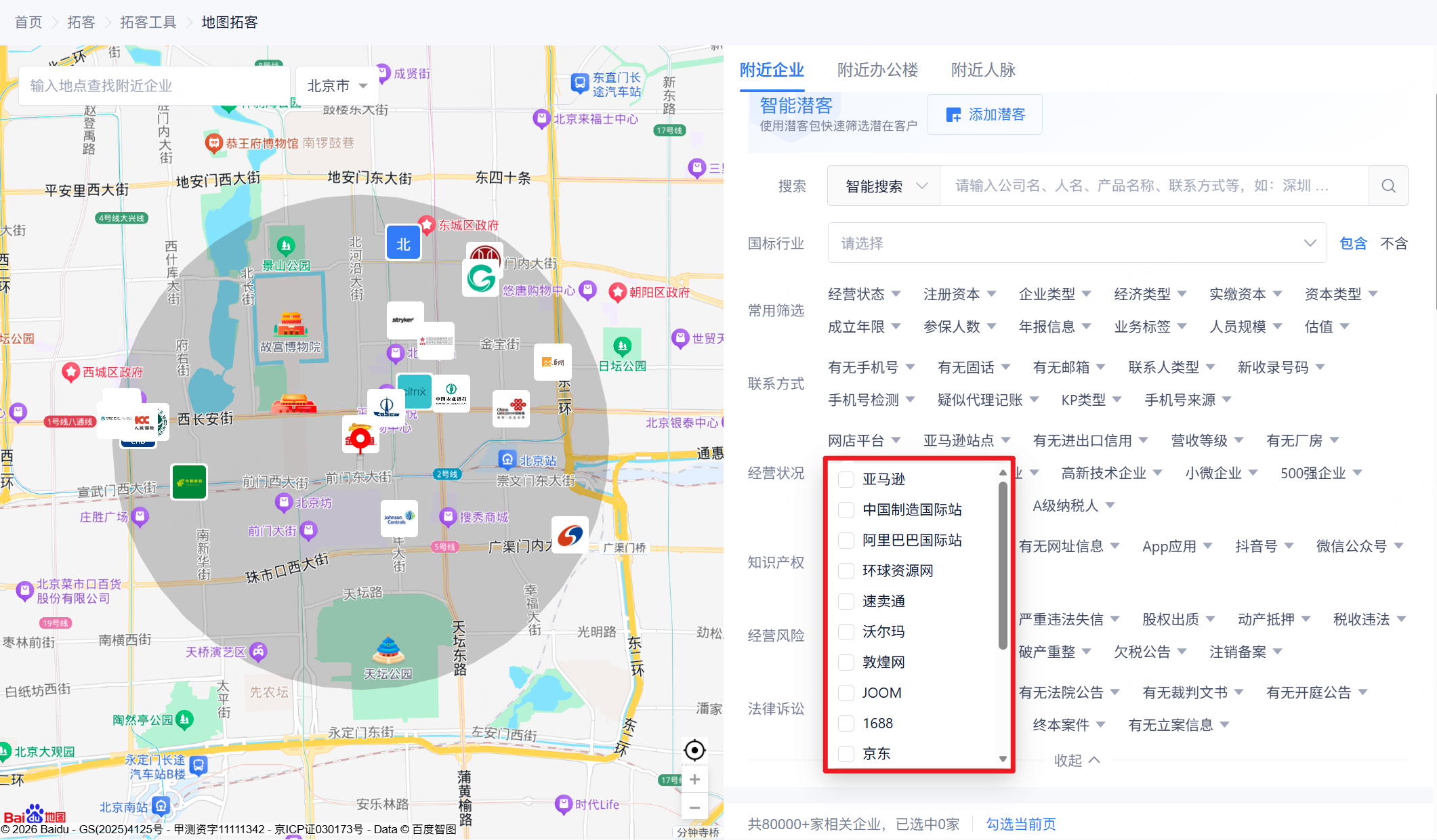Enable the 1688 platform checkbox
Viewport: 1437px width, 840px height.
pos(846,723)
